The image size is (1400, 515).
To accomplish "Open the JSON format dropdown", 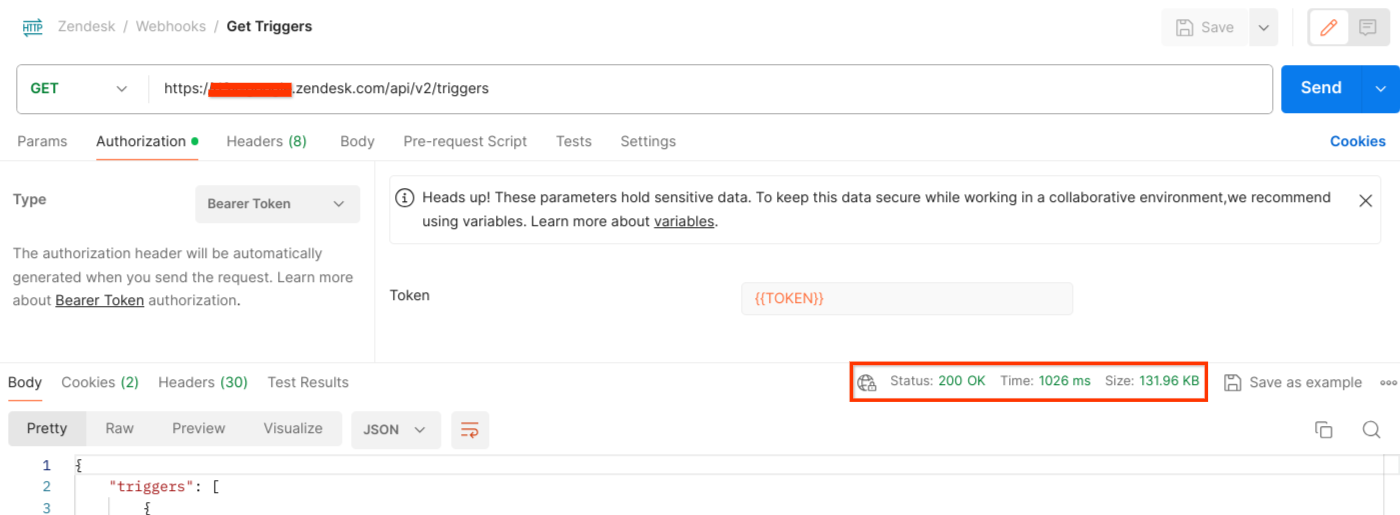I will 395,429.
